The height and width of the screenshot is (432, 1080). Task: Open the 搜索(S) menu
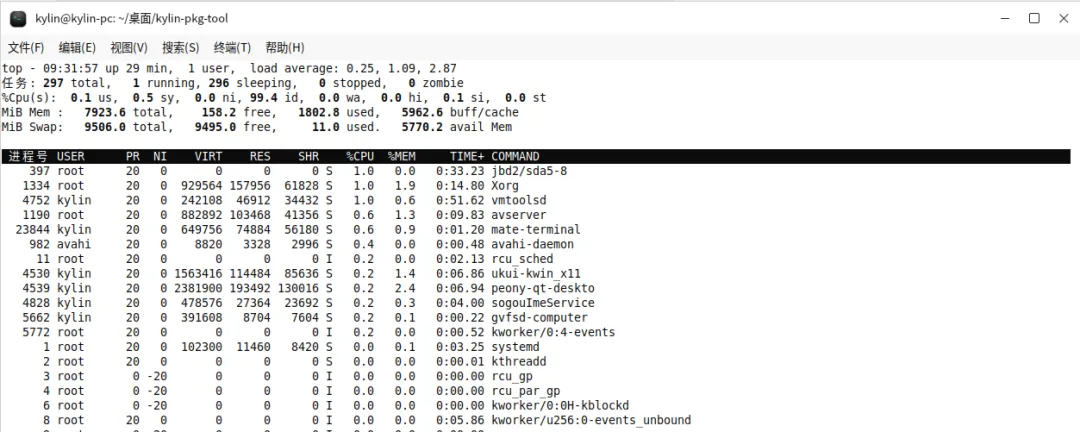[180, 48]
